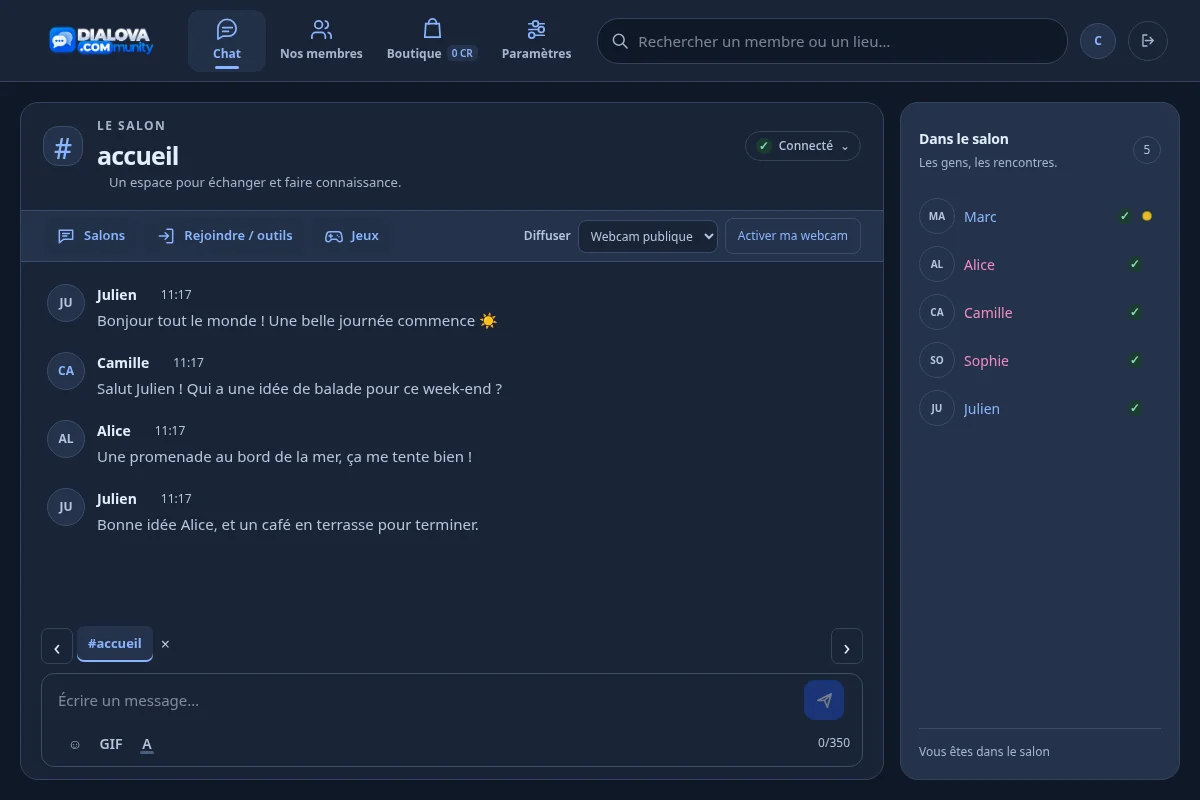Open the Connecté status dropdown

(x=803, y=146)
